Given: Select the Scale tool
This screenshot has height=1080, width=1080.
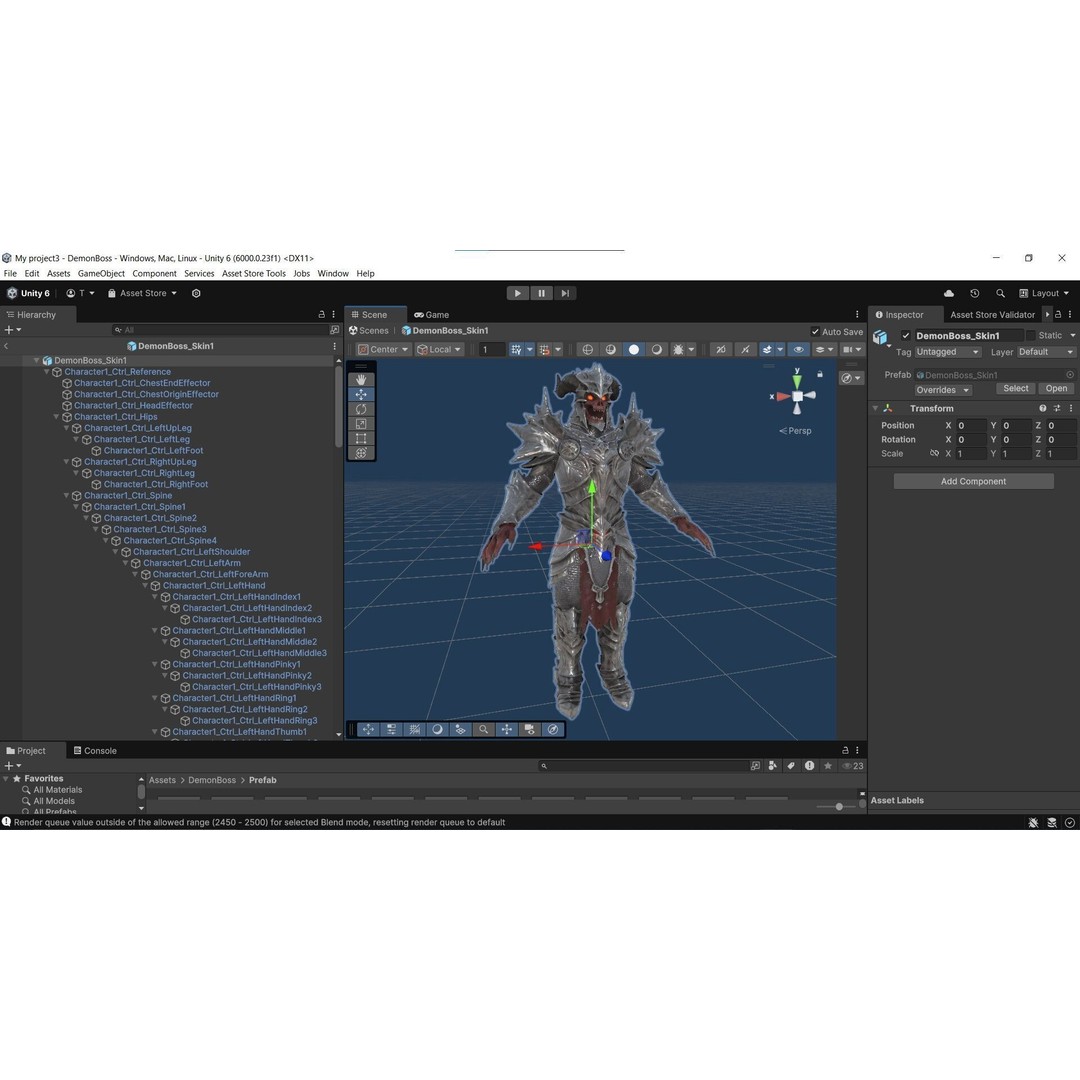Looking at the screenshot, I should tap(361, 424).
